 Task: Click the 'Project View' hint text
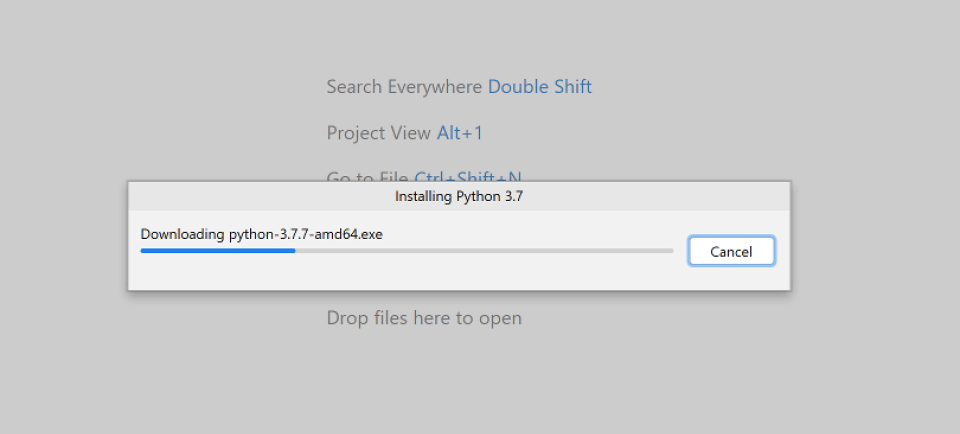pos(378,133)
